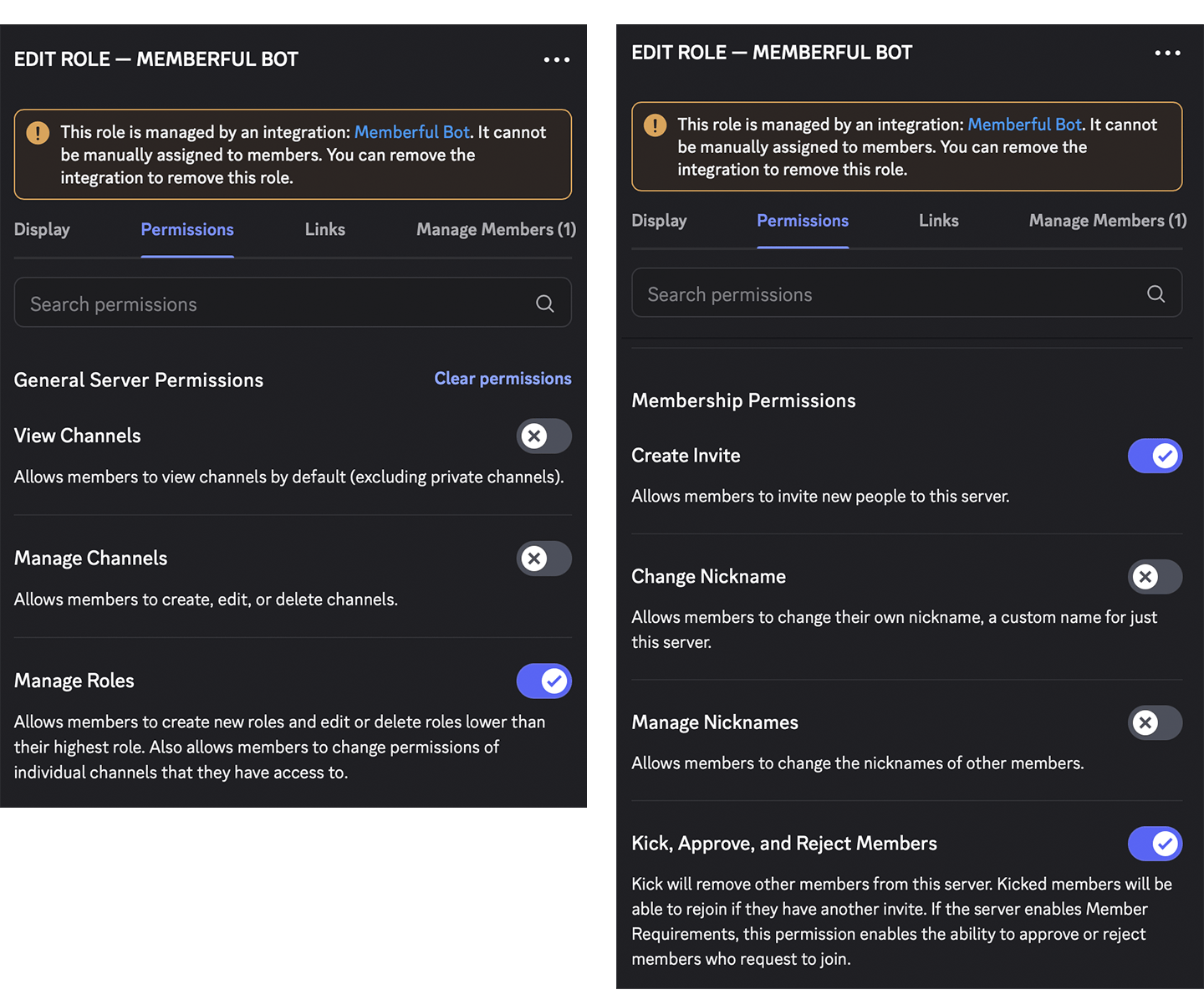Open Manage Members (1) tab in left panel
Viewport: 1204px width, 1005px height.
click(497, 229)
